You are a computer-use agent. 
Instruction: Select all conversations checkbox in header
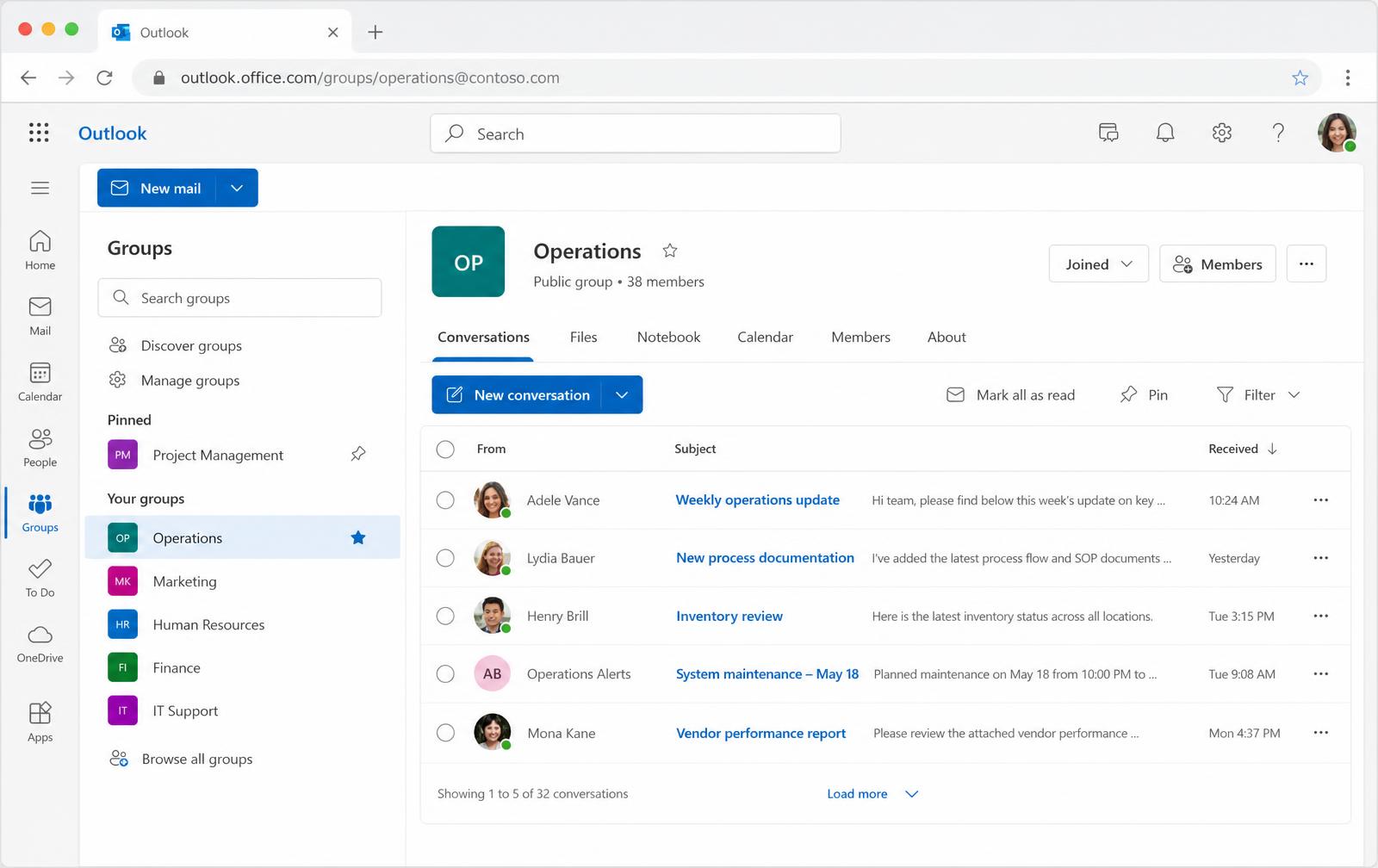[x=445, y=449]
